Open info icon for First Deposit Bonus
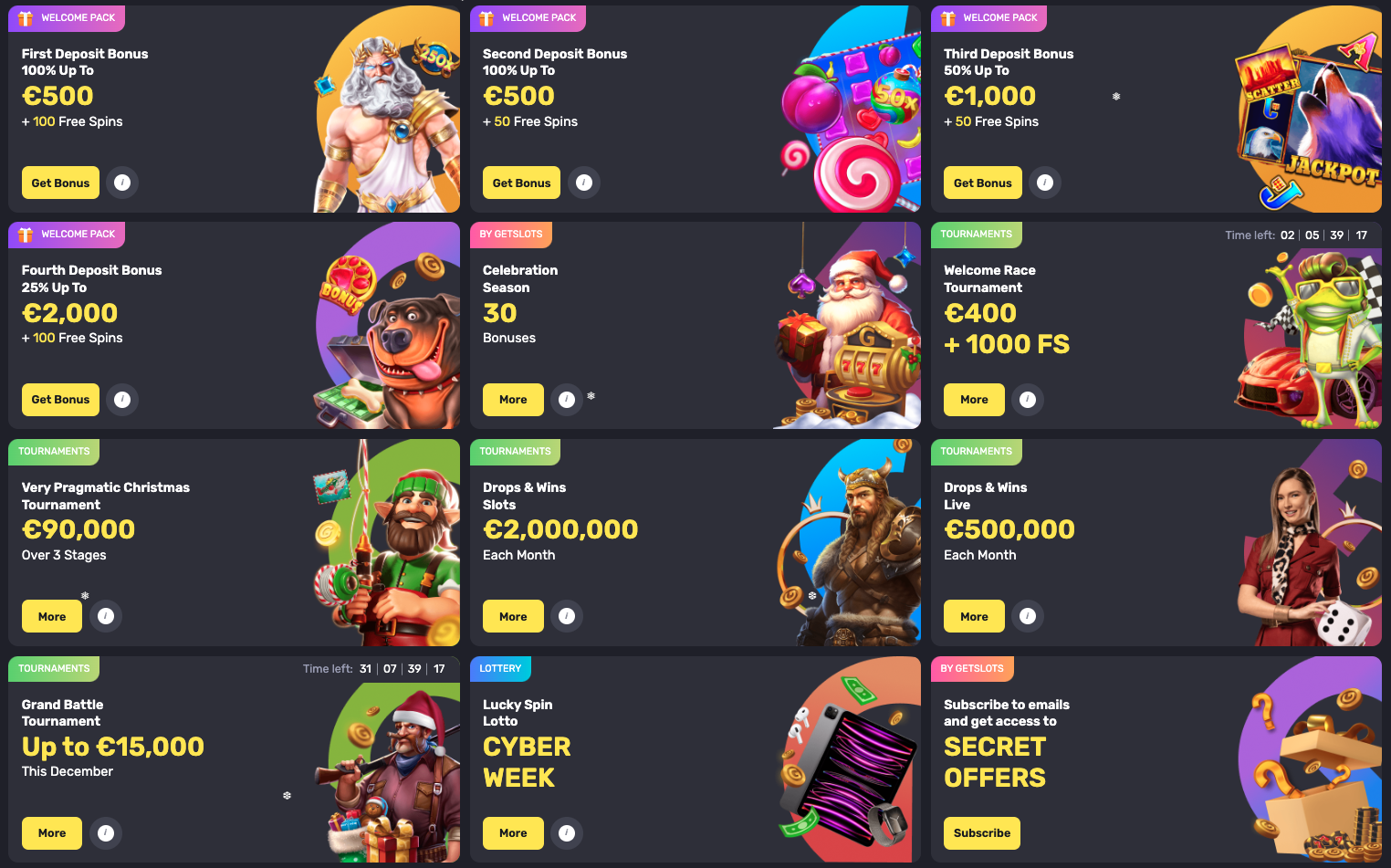 pos(122,183)
